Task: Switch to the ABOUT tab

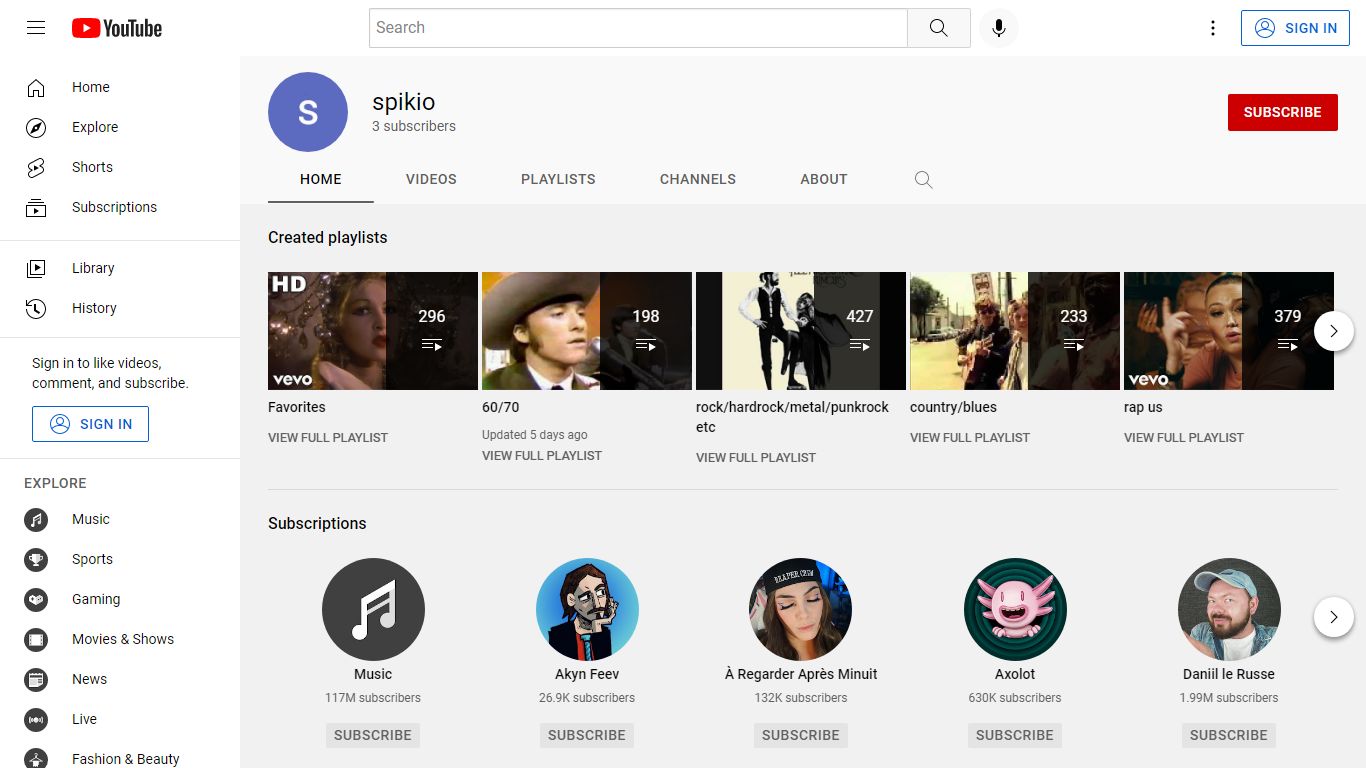Action: point(824,180)
